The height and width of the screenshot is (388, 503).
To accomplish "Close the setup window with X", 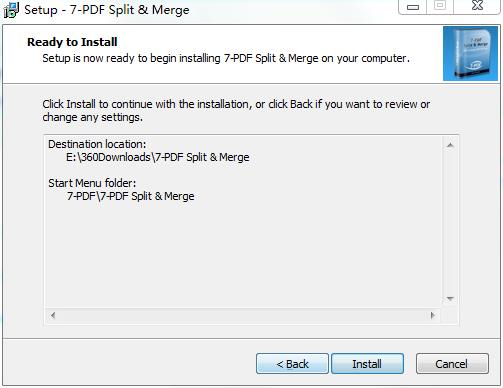I will pos(477,6).
